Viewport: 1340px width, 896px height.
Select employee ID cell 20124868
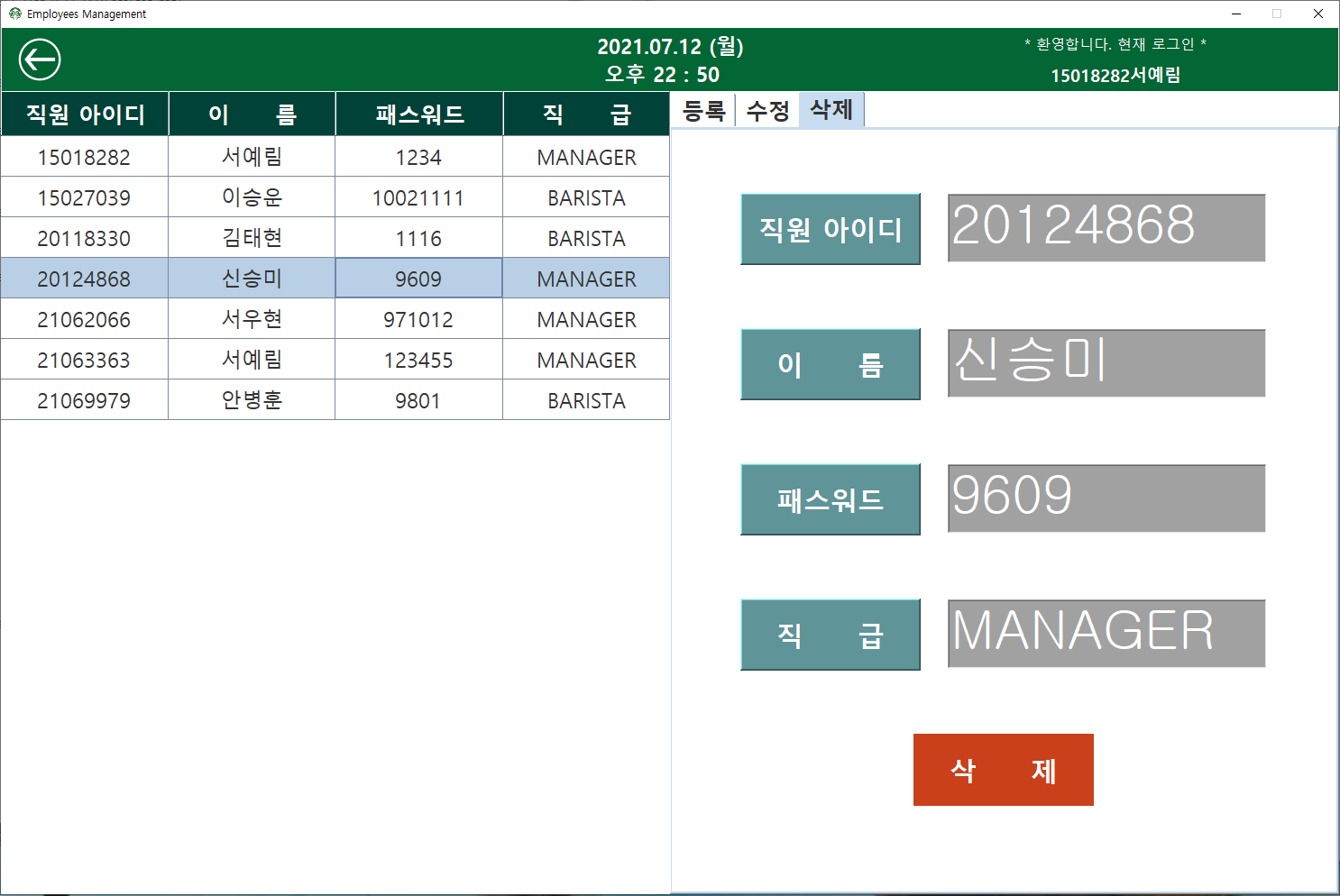pyautogui.click(x=85, y=279)
